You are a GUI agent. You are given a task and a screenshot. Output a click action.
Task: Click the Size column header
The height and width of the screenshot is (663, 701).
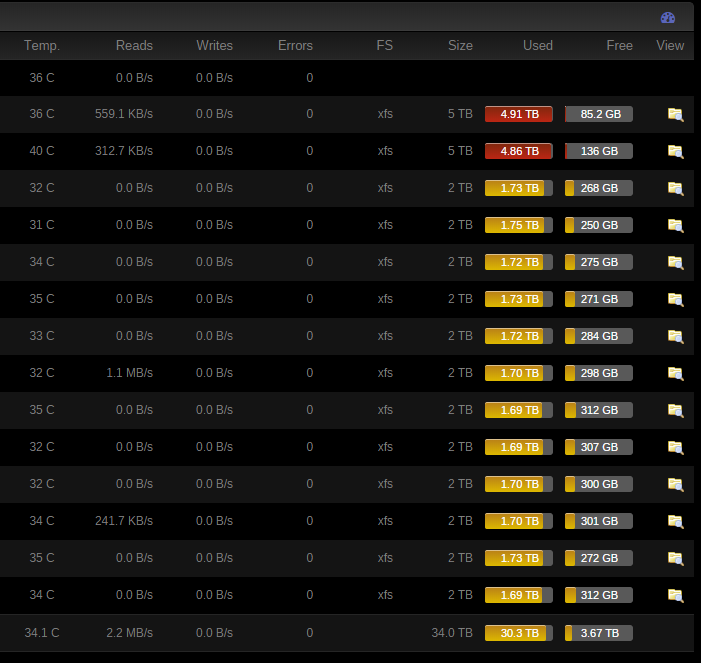460,46
